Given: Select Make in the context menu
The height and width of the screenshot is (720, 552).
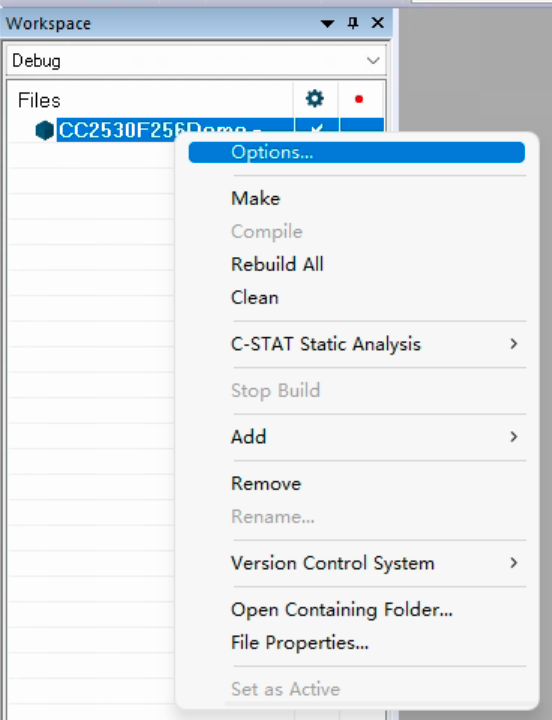Looking at the screenshot, I should pos(357,198).
